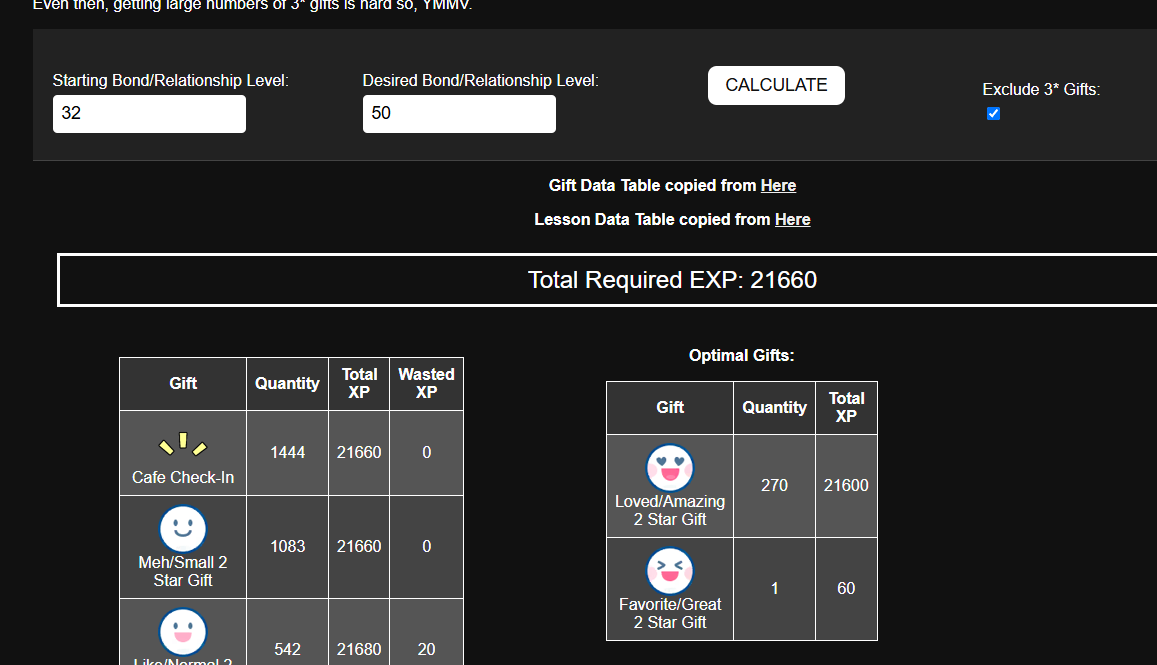Click the Wasted XP column header

(x=426, y=384)
